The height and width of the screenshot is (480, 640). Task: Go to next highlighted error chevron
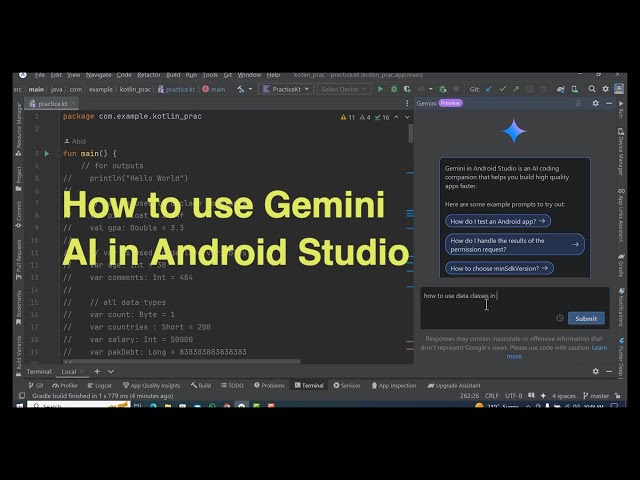point(407,117)
